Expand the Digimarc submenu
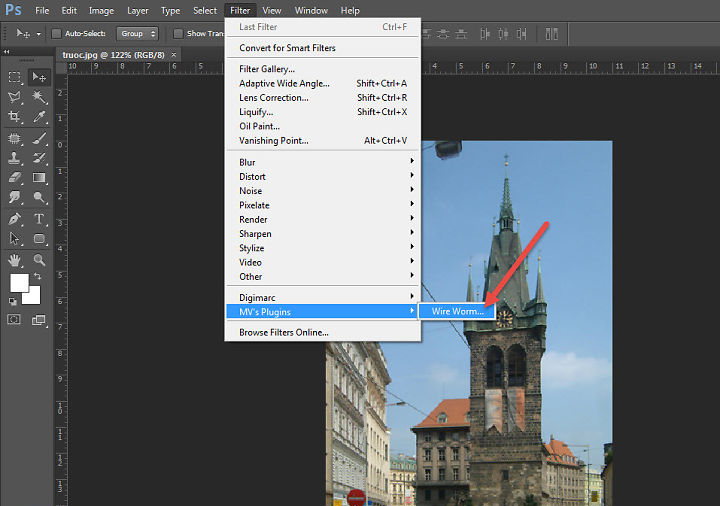 pyautogui.click(x=322, y=298)
